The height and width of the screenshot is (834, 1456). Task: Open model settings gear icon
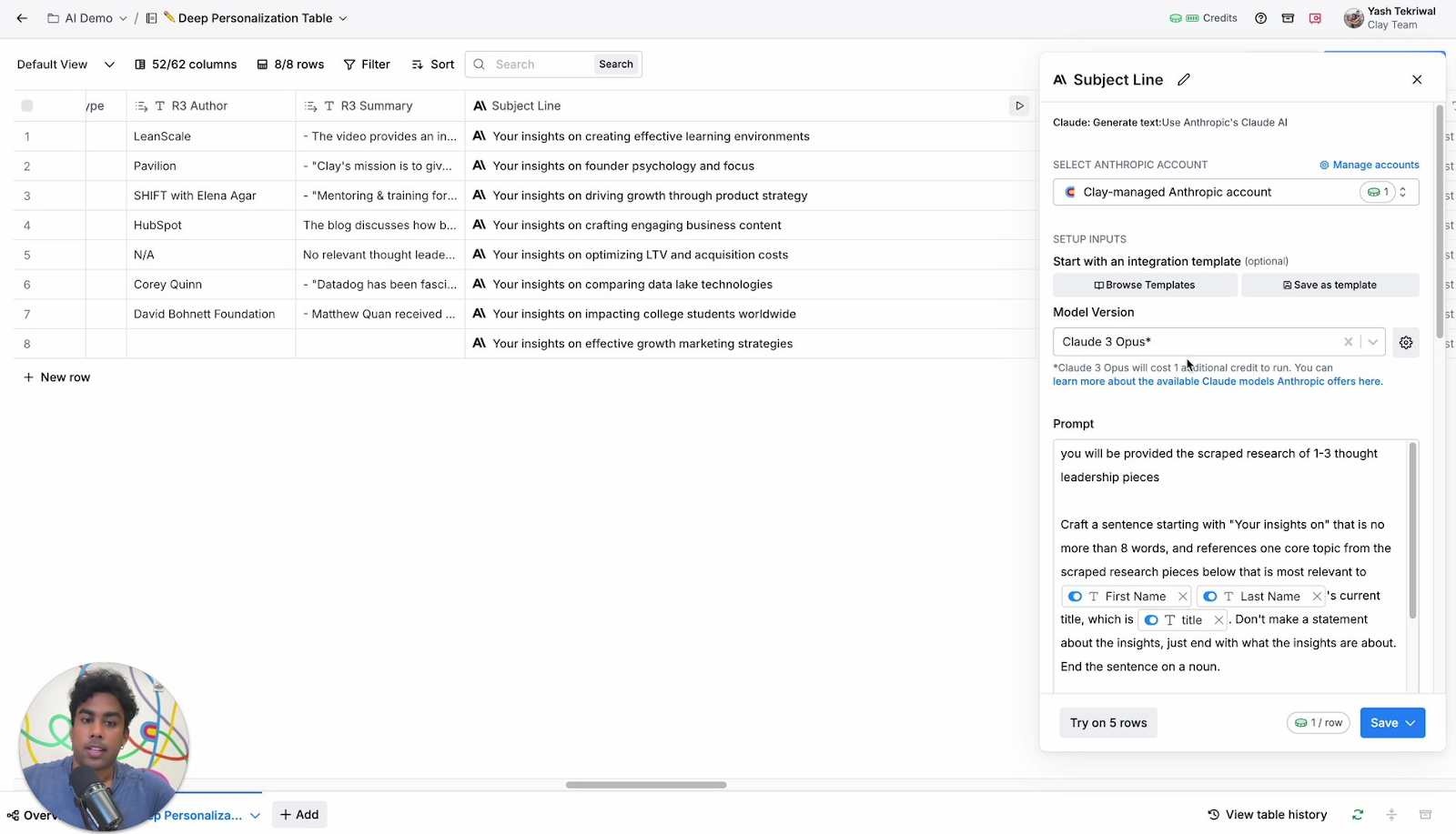pyautogui.click(x=1406, y=342)
